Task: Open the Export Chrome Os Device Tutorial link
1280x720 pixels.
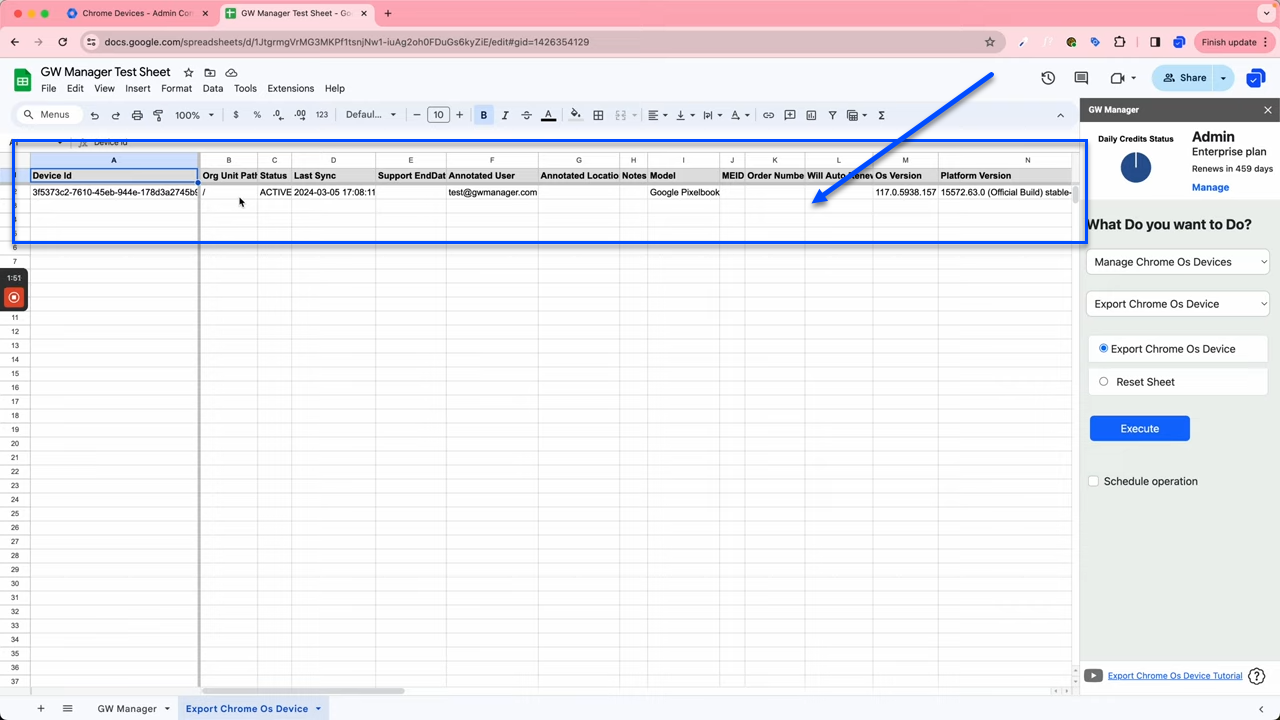Action: 1175,676
